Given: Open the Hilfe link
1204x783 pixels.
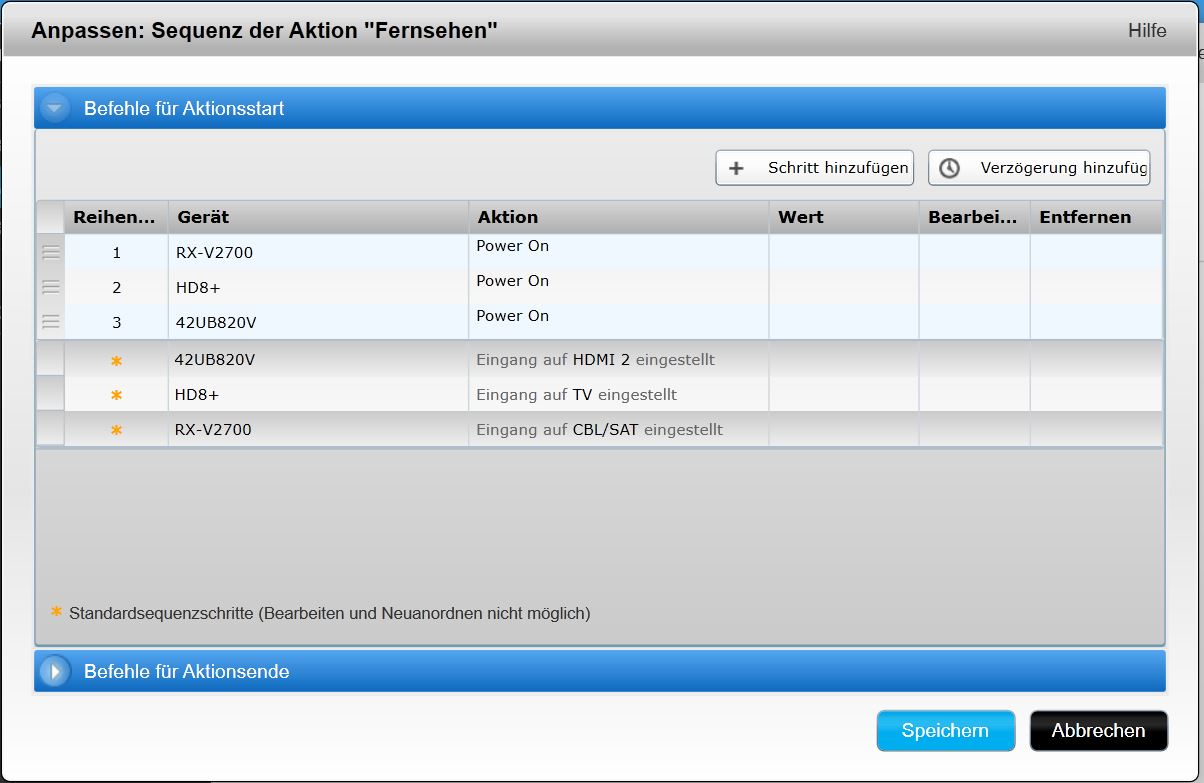Looking at the screenshot, I should [x=1147, y=31].
